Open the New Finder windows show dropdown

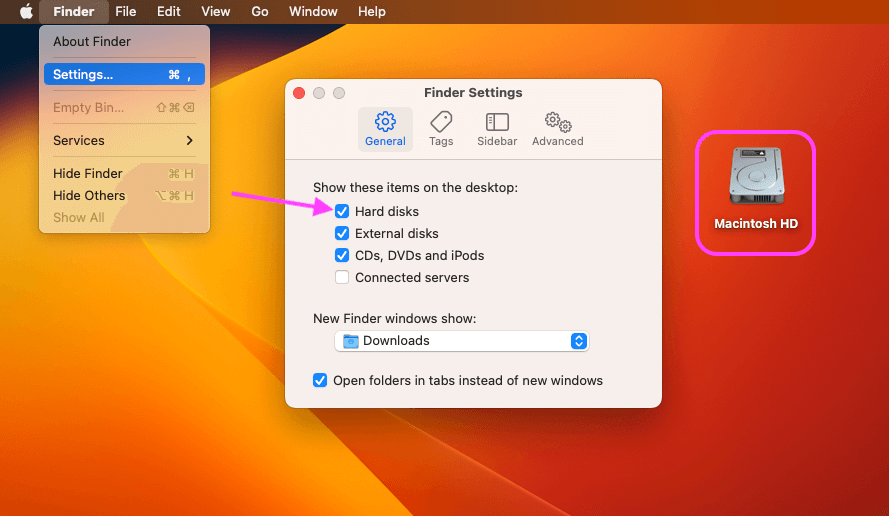pos(462,341)
